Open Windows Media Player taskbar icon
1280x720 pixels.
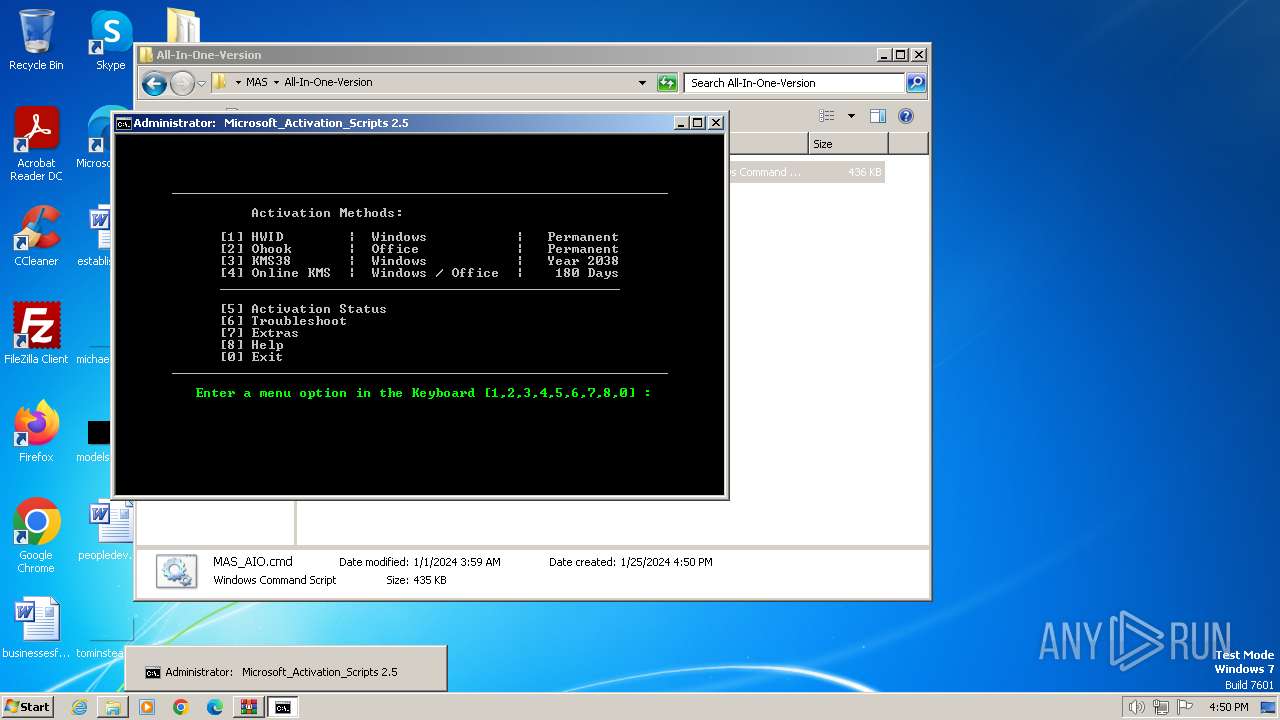[x=147, y=707]
